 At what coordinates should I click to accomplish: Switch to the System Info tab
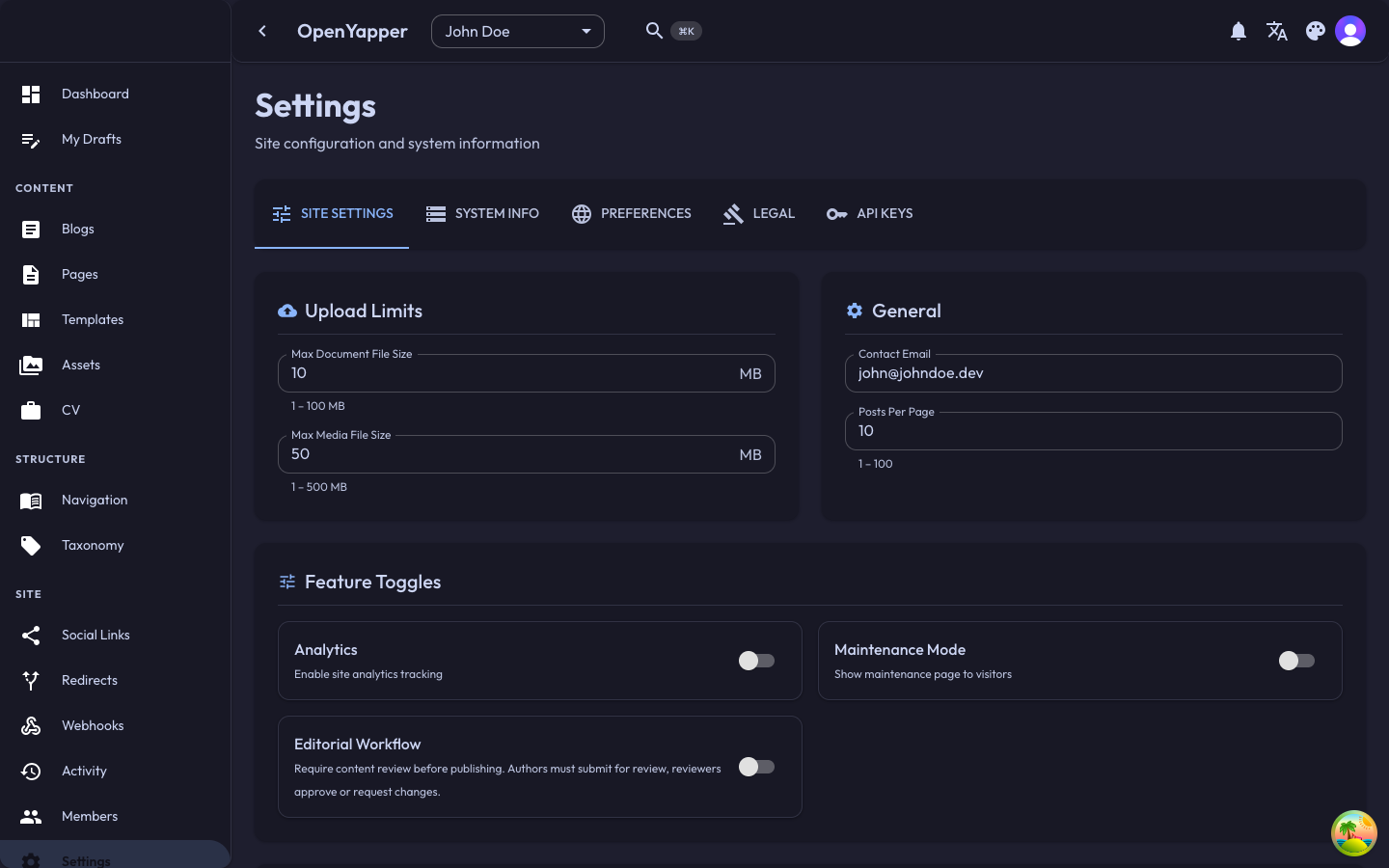(482, 213)
